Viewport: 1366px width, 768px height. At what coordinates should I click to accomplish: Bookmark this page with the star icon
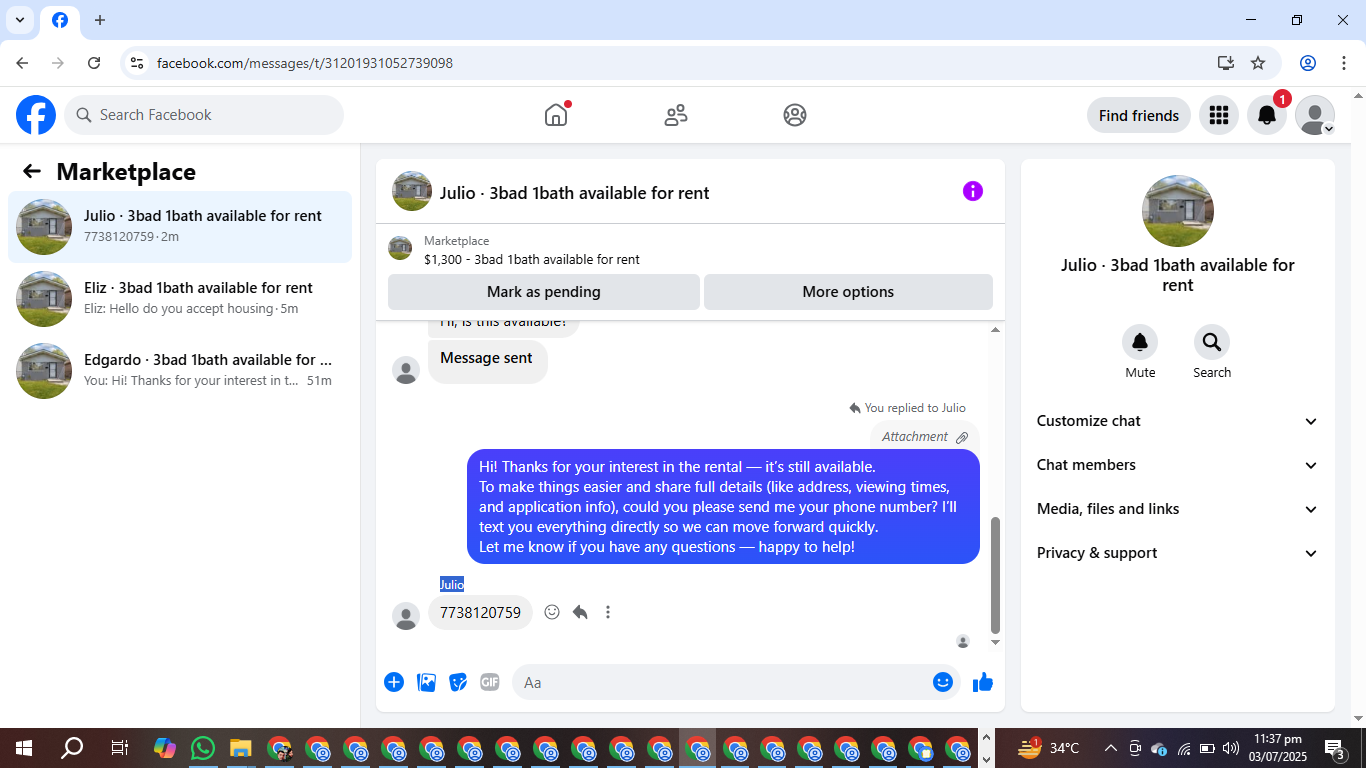1258,63
